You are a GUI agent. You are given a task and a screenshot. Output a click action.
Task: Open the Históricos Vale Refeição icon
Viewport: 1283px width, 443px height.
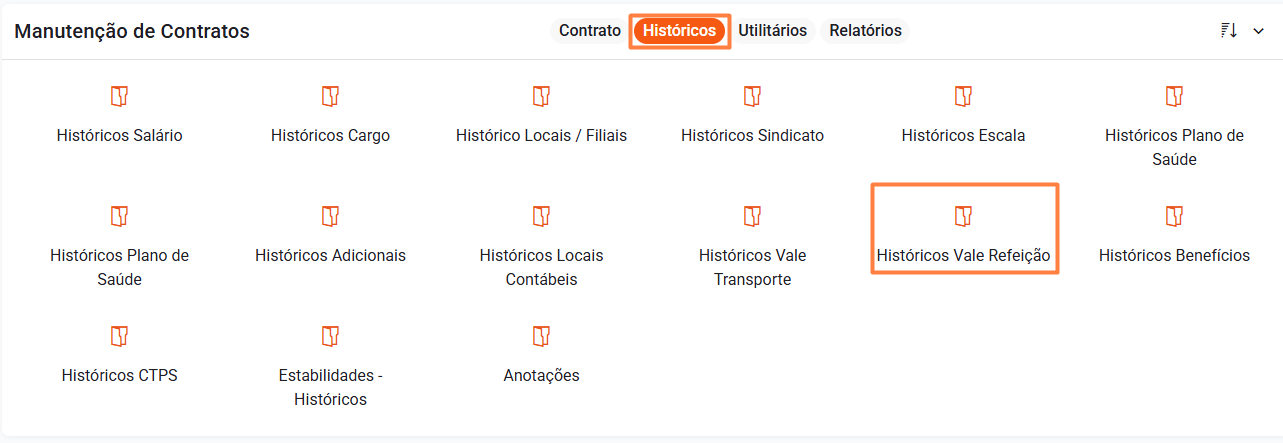pos(963,216)
